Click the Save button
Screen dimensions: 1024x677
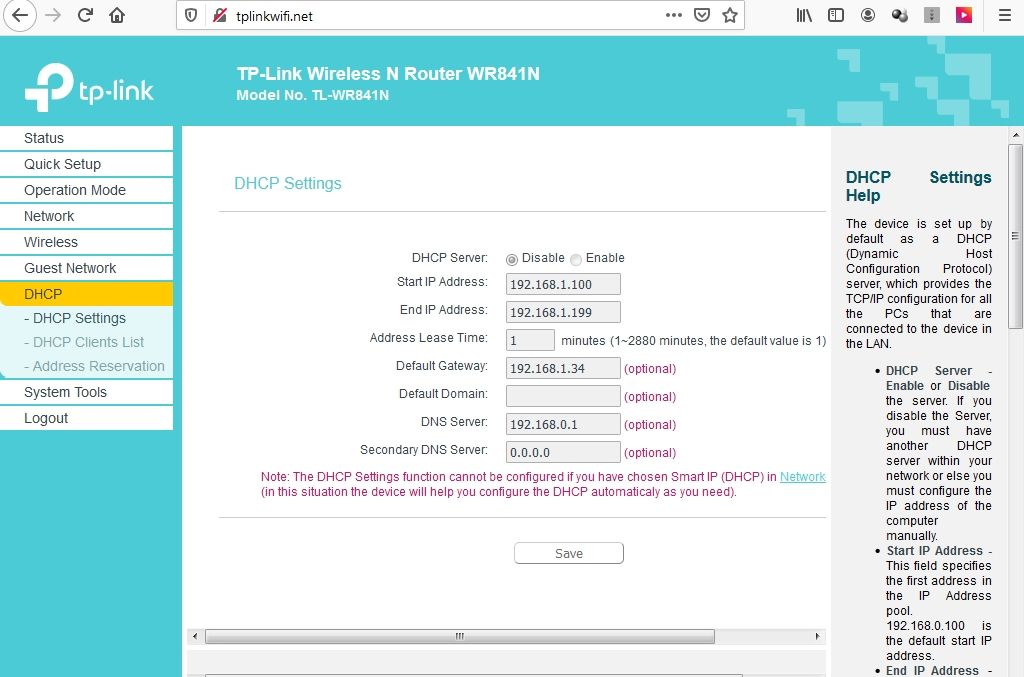pyautogui.click(x=569, y=553)
